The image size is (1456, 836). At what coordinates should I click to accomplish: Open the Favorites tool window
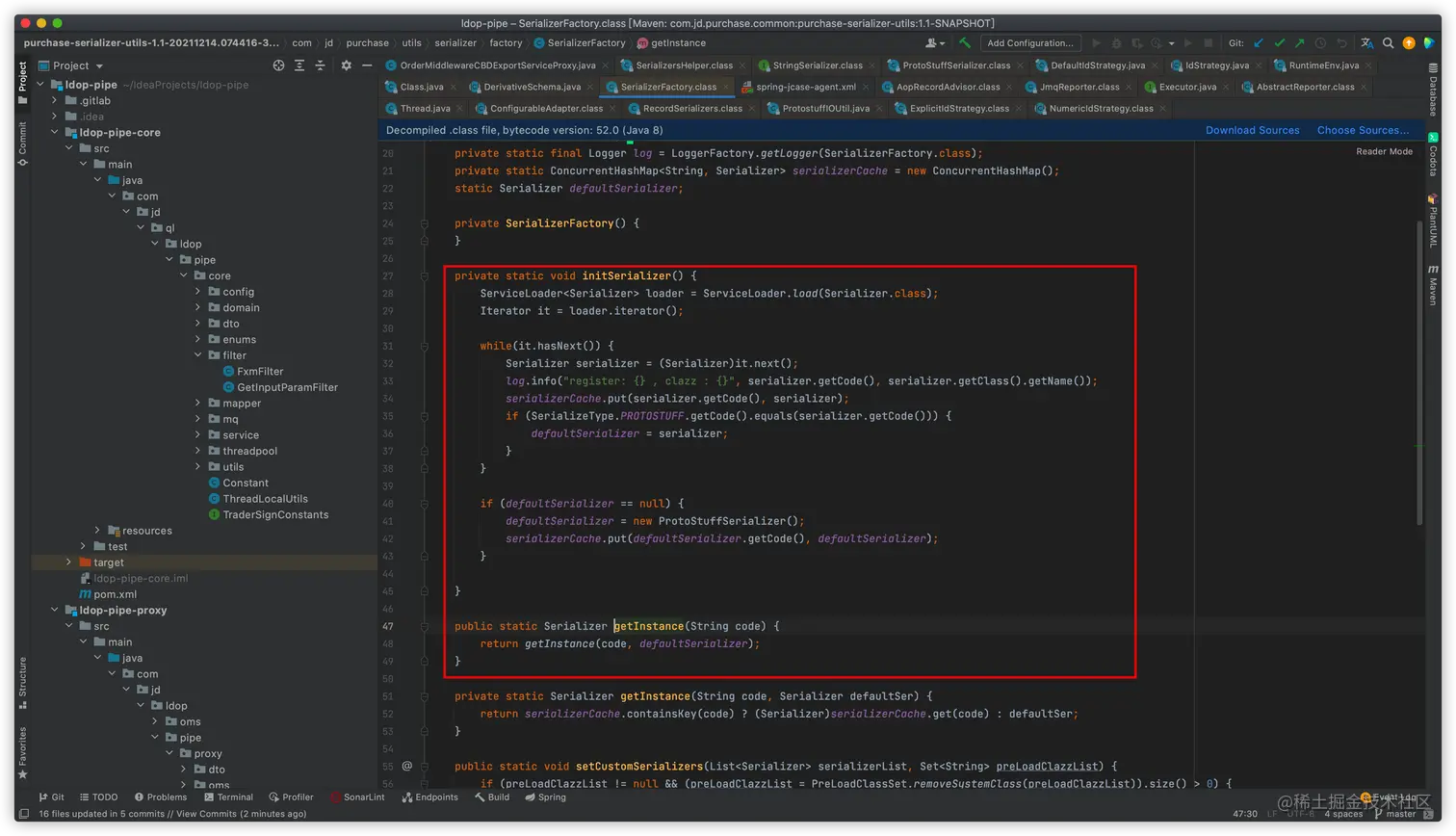coord(22,753)
